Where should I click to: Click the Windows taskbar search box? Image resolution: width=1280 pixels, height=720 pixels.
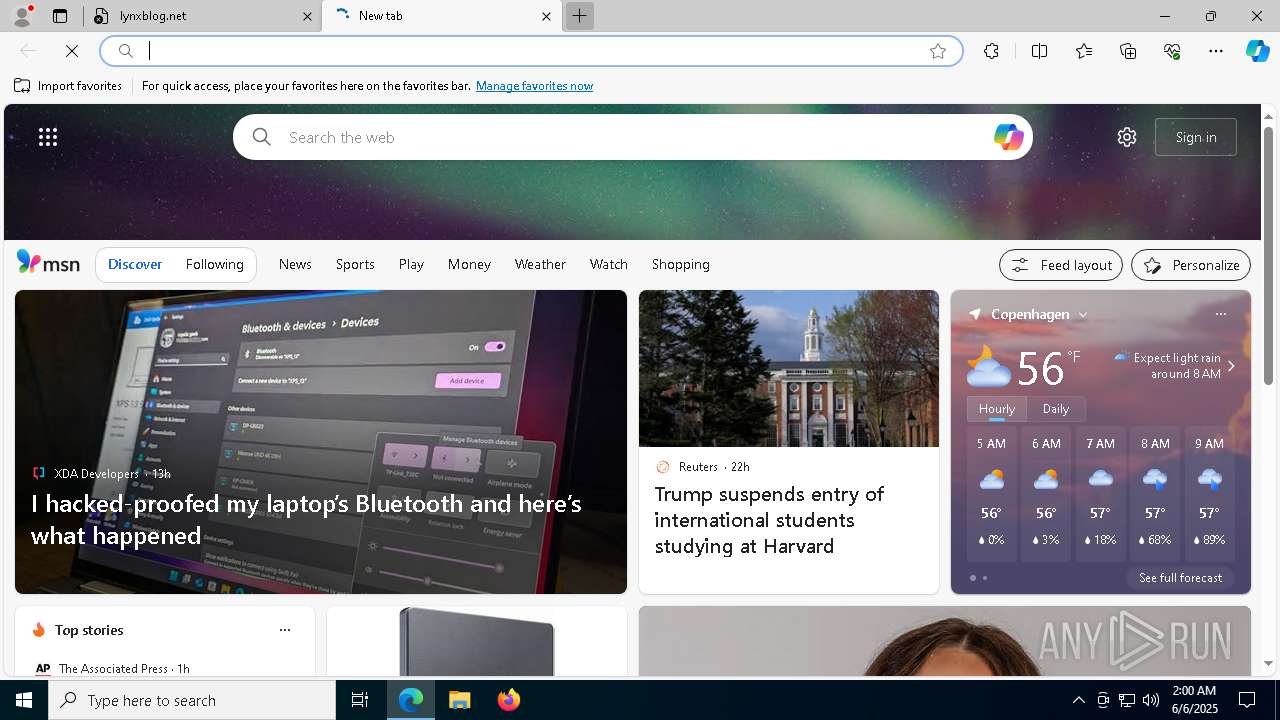192,700
